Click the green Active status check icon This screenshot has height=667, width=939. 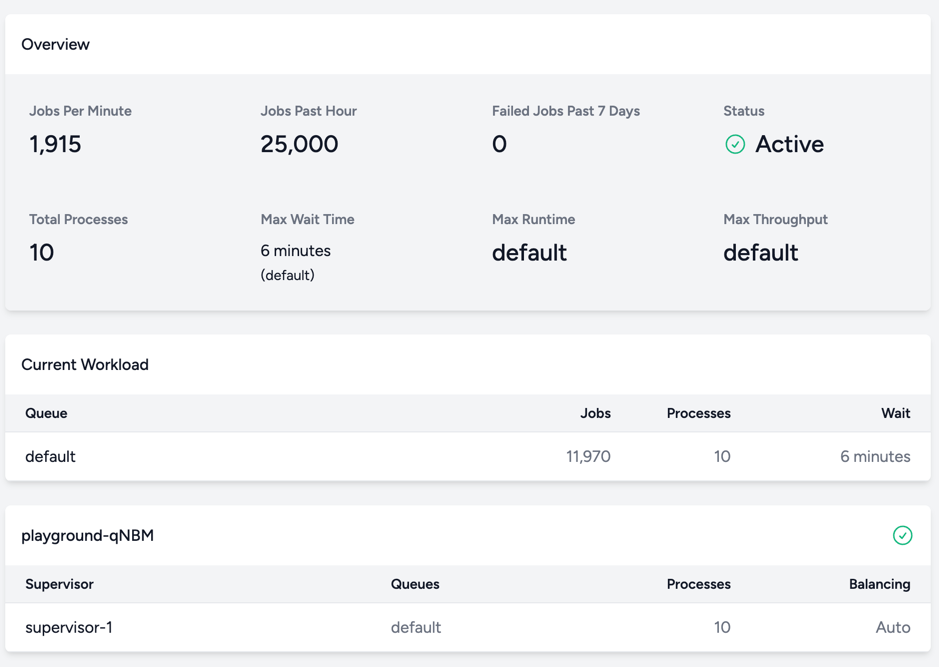[x=735, y=144]
